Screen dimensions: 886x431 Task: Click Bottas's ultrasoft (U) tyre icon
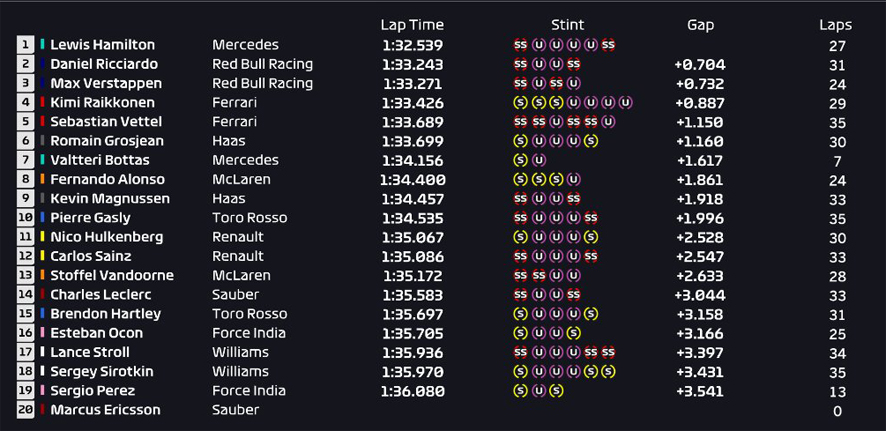tap(538, 160)
